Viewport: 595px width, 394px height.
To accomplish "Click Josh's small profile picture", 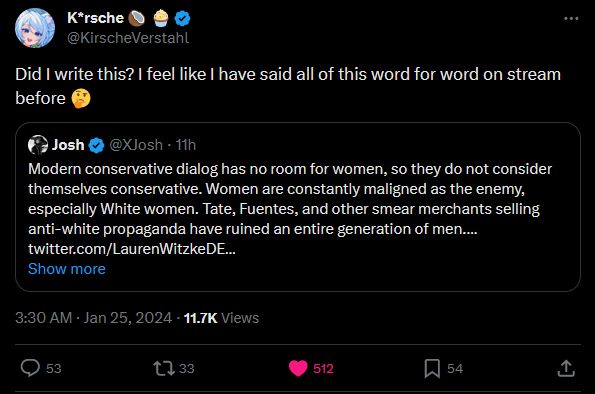I will click(x=38, y=145).
